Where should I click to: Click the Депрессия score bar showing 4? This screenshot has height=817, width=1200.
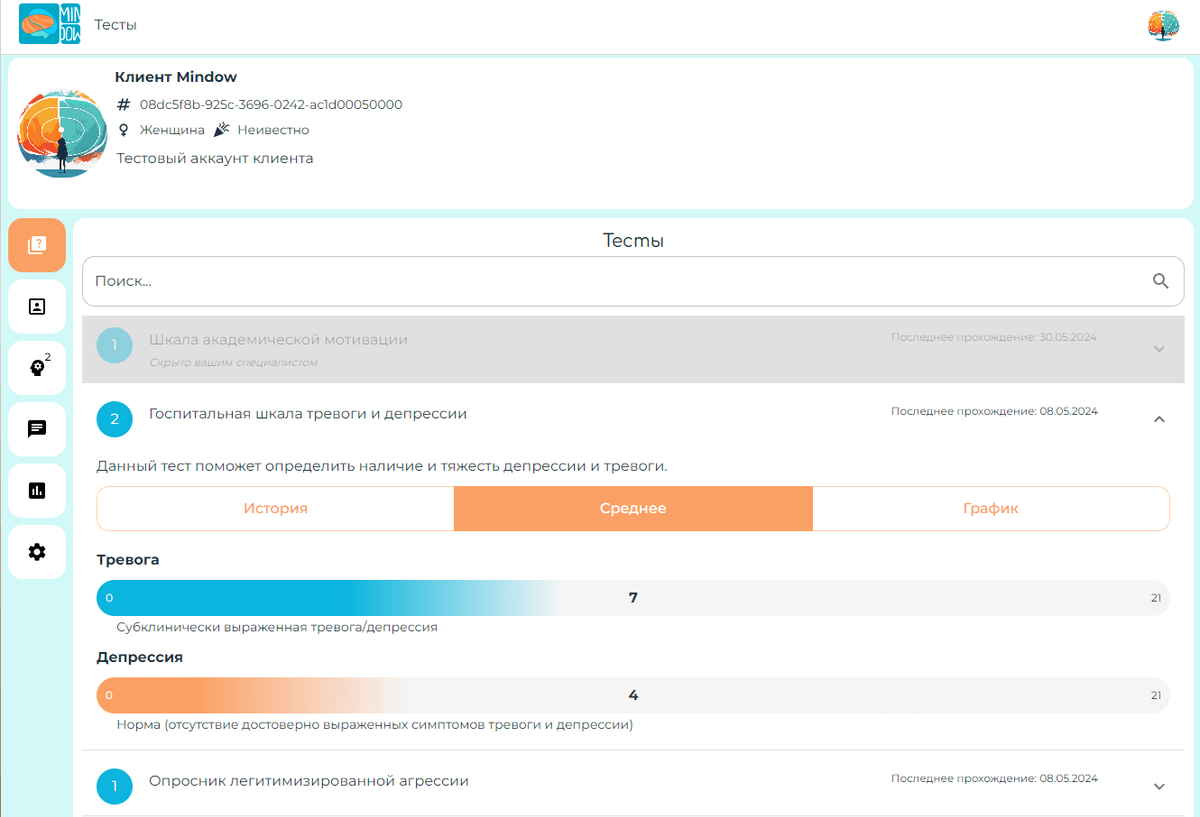coord(633,695)
